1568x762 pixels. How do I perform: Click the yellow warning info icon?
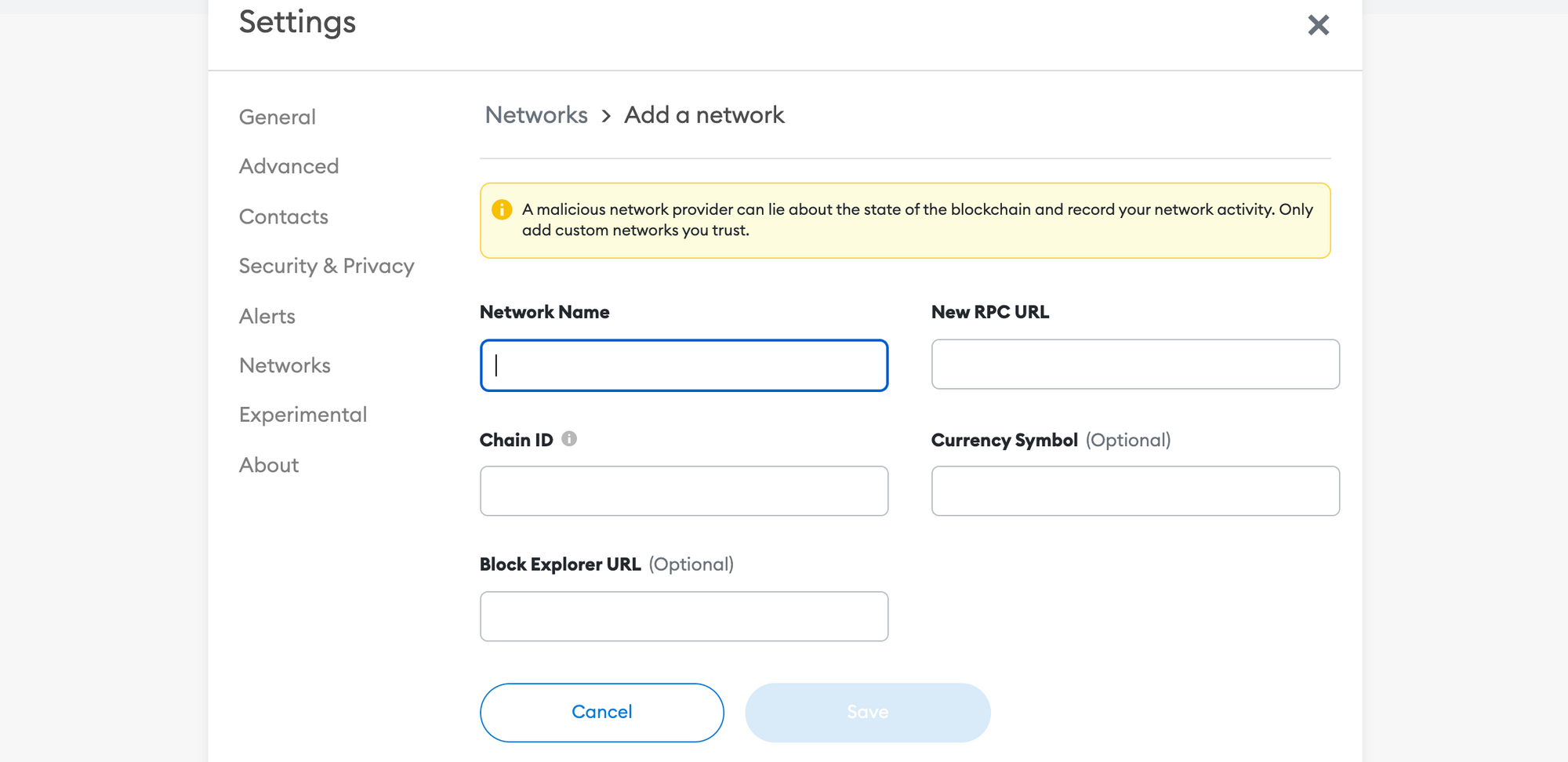tap(502, 209)
